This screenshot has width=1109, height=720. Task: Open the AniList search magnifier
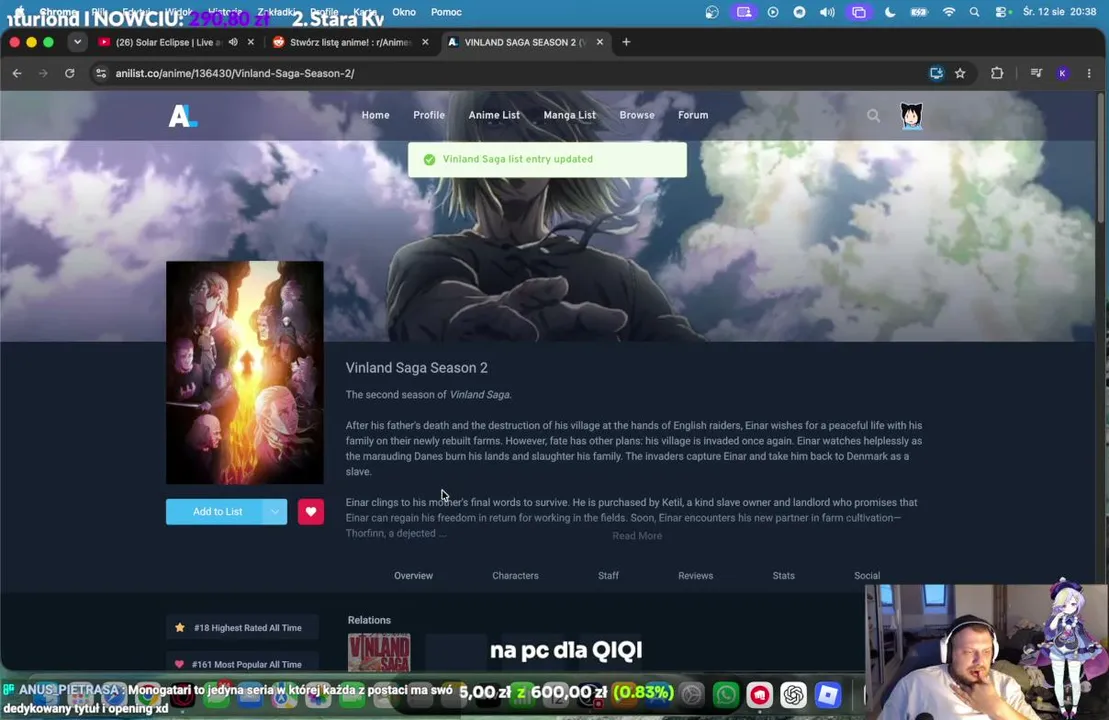point(873,115)
